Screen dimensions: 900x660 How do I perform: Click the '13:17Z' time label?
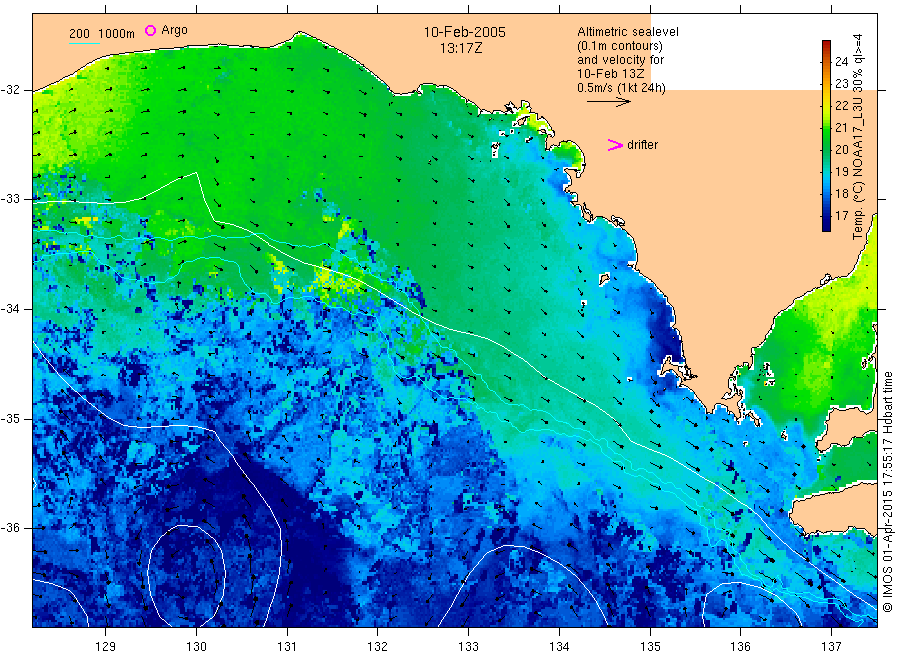click(461, 48)
